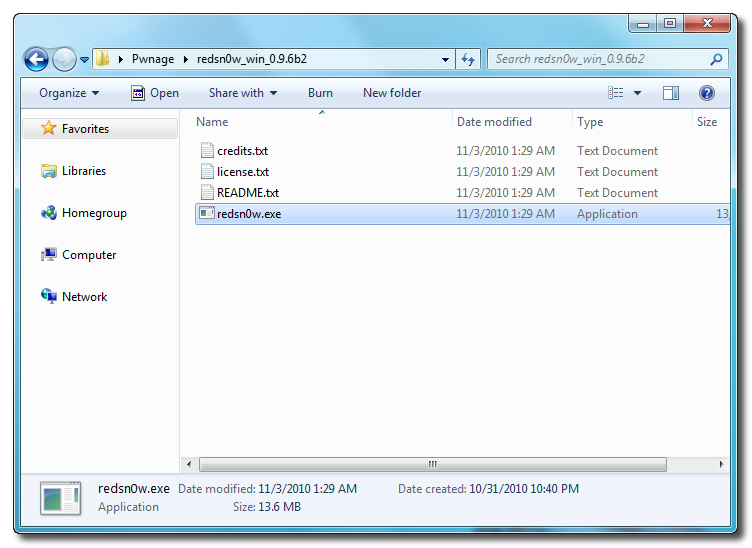Viewport: 752px width, 548px height.
Task: Toggle the preview pane
Action: click(x=670, y=93)
